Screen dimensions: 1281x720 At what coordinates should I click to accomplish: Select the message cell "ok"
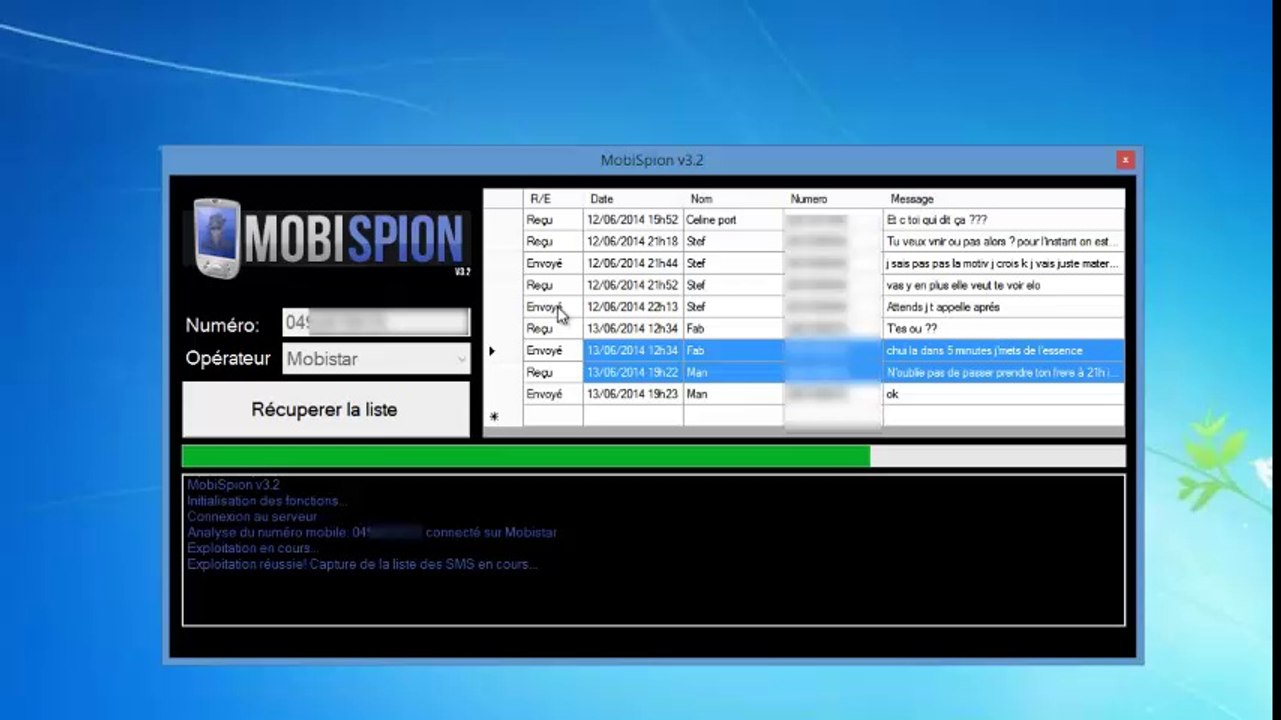pos(1004,395)
